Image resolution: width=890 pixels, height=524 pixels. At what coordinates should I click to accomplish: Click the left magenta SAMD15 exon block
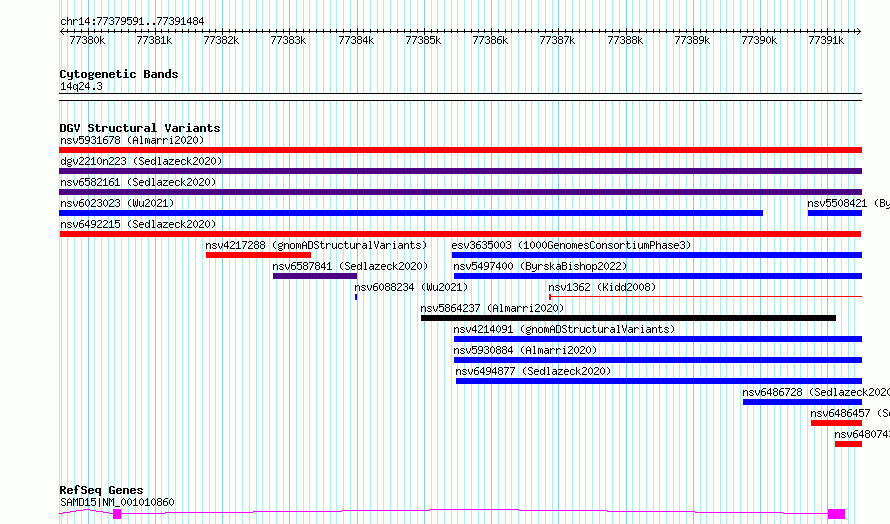[x=117, y=514]
